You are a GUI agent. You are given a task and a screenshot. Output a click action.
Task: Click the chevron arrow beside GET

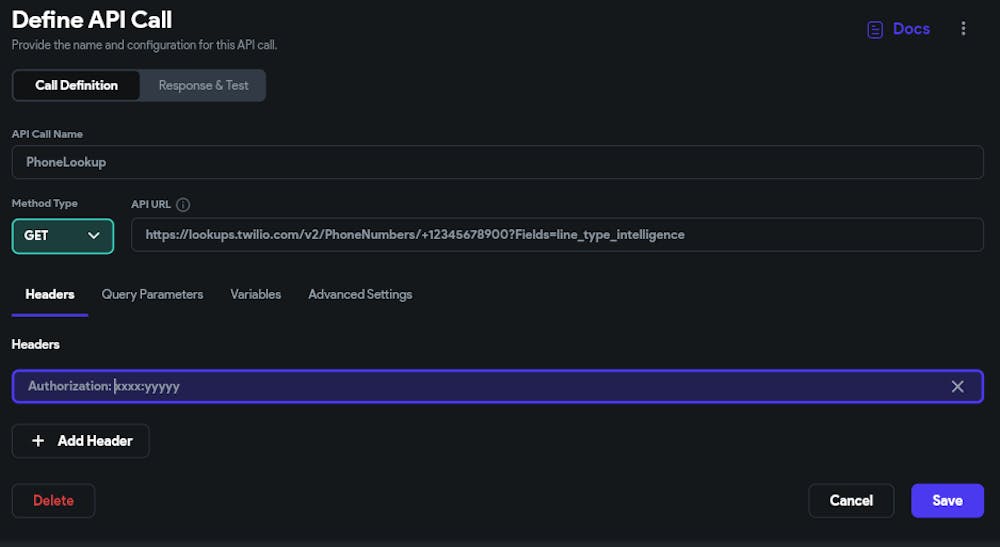click(94, 236)
